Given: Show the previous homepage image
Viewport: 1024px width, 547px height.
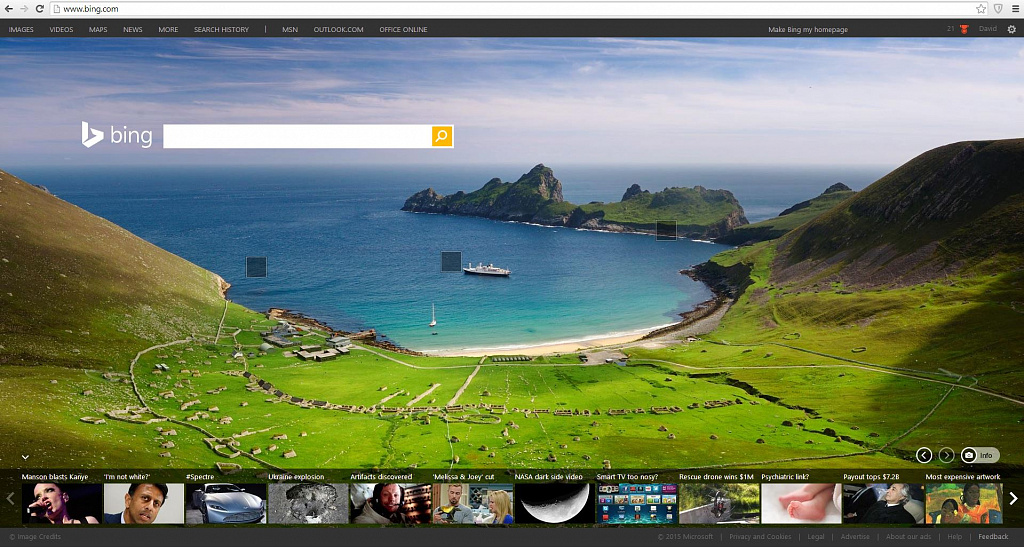Looking at the screenshot, I should pos(923,455).
